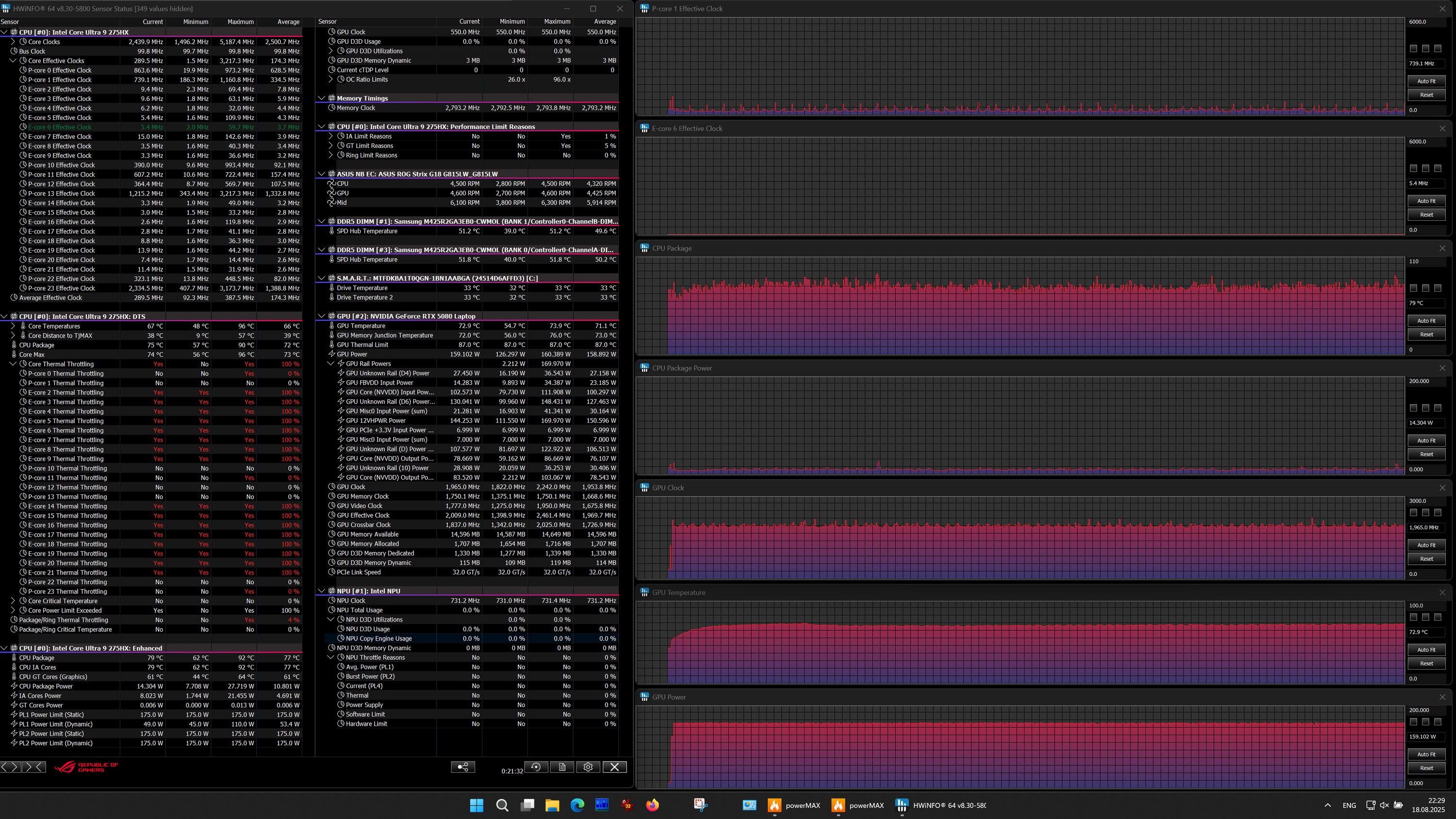The image size is (1456, 819).
Task: Click the middle color box in the CPU Package graph
Action: [x=1425, y=288]
